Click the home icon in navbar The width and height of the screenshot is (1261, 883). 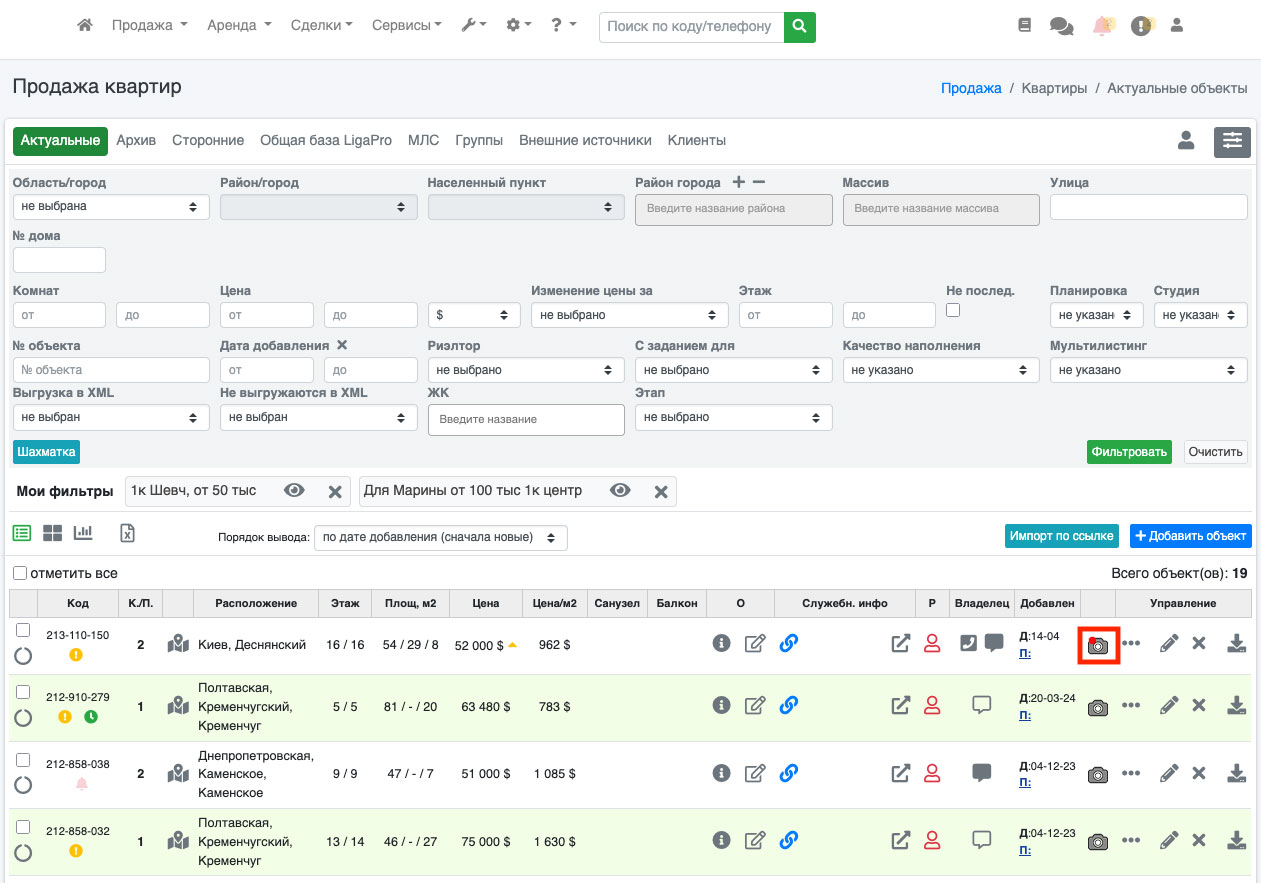(x=85, y=26)
